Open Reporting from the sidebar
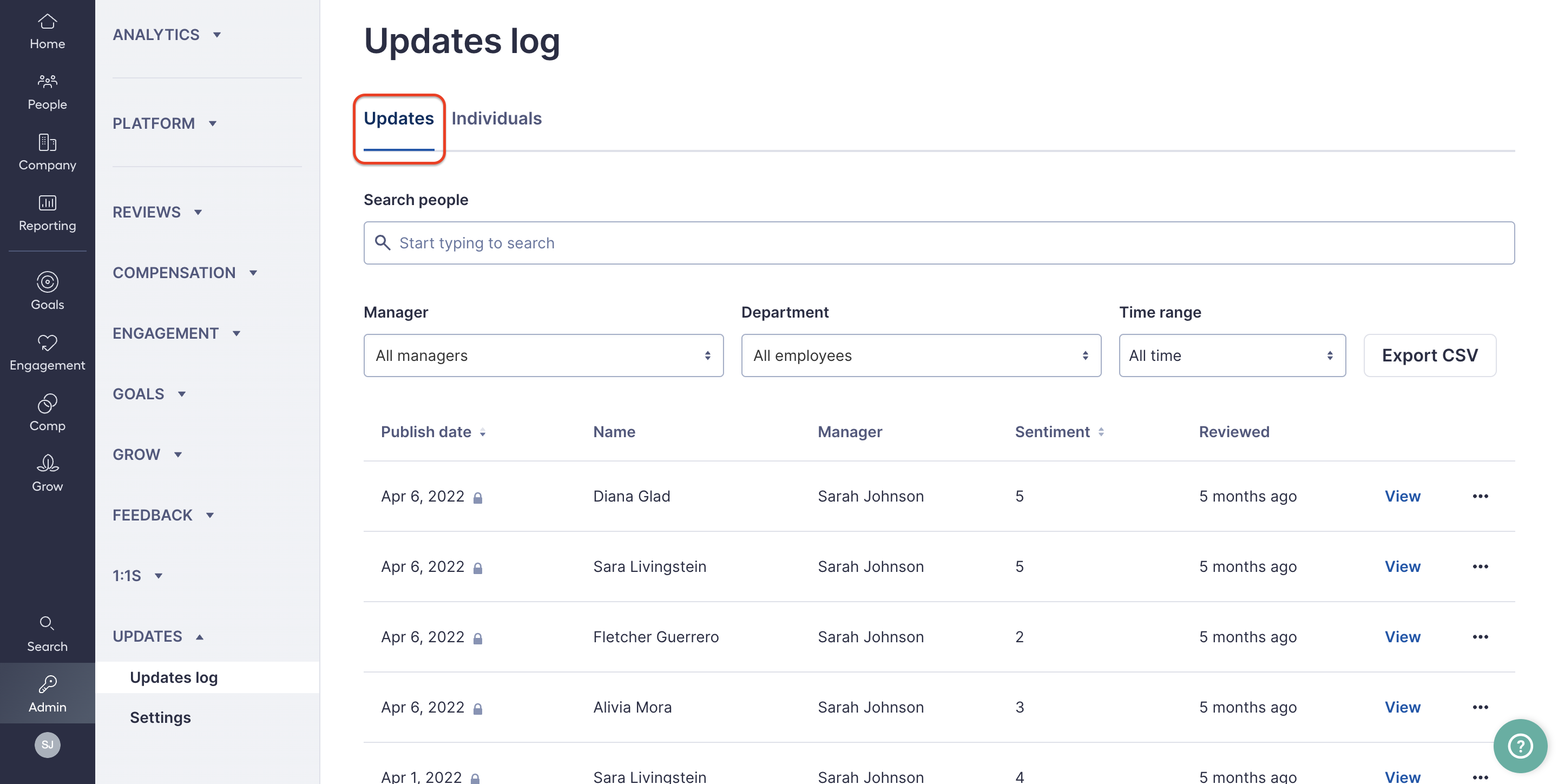 click(x=47, y=213)
